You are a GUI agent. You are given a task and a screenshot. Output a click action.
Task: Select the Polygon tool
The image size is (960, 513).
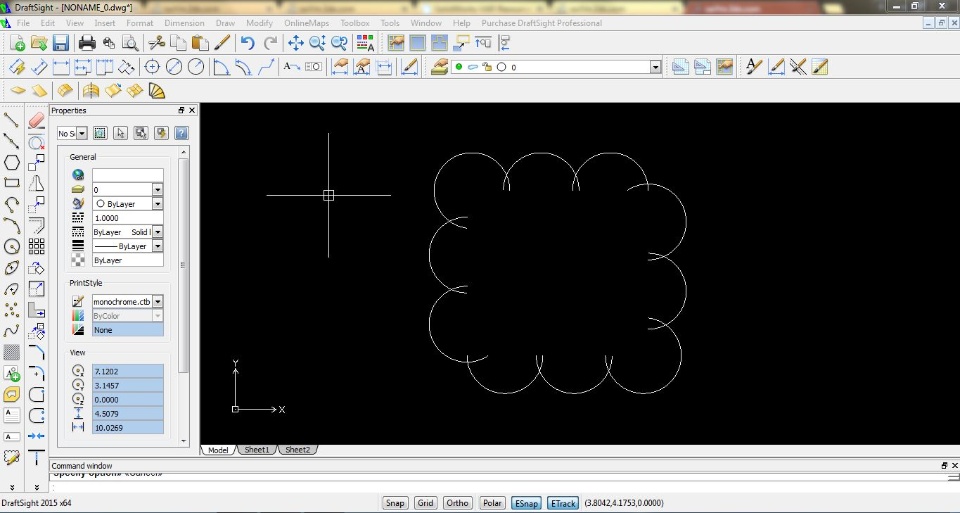(x=12, y=162)
